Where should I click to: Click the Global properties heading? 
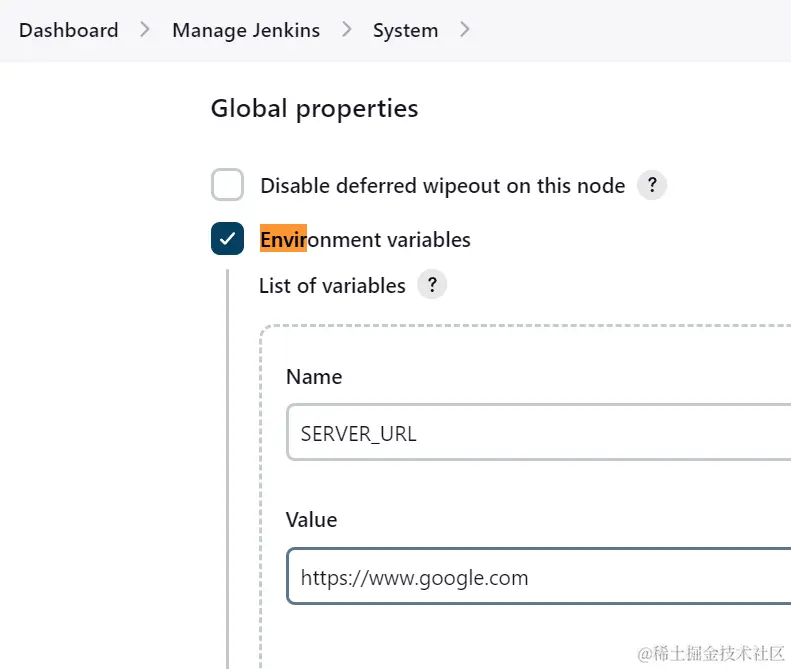(314, 108)
